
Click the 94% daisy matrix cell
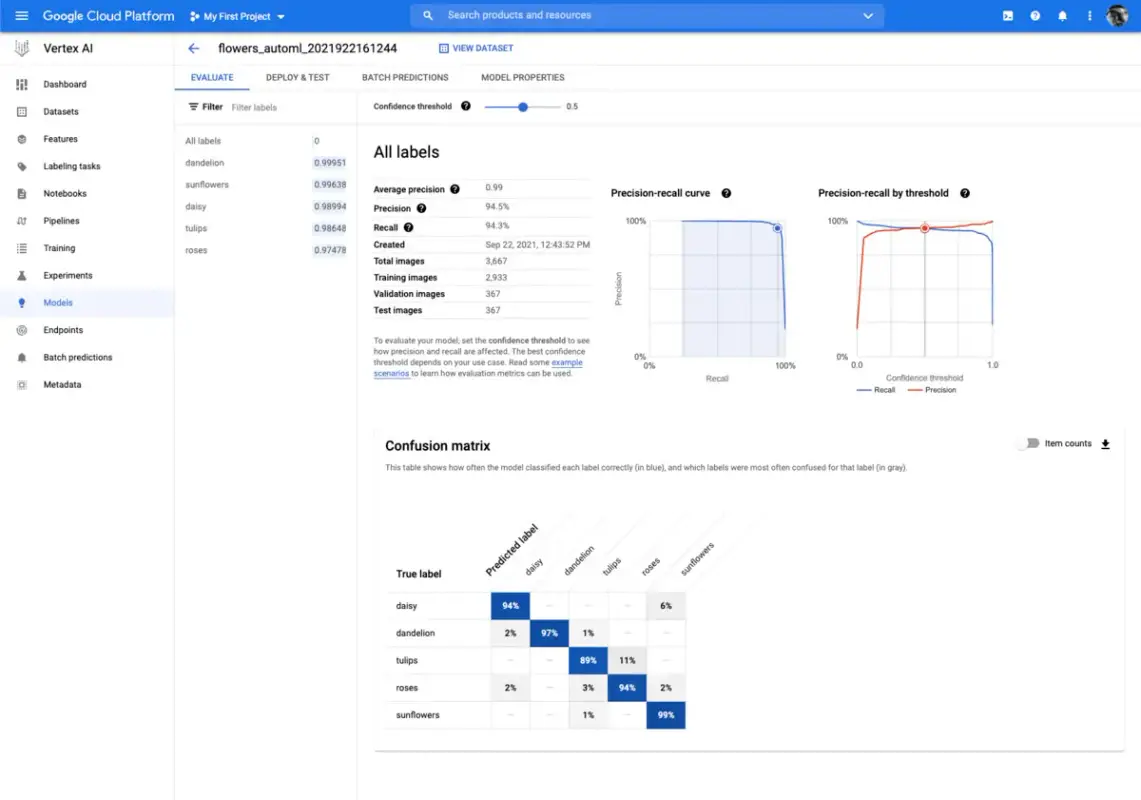point(510,606)
